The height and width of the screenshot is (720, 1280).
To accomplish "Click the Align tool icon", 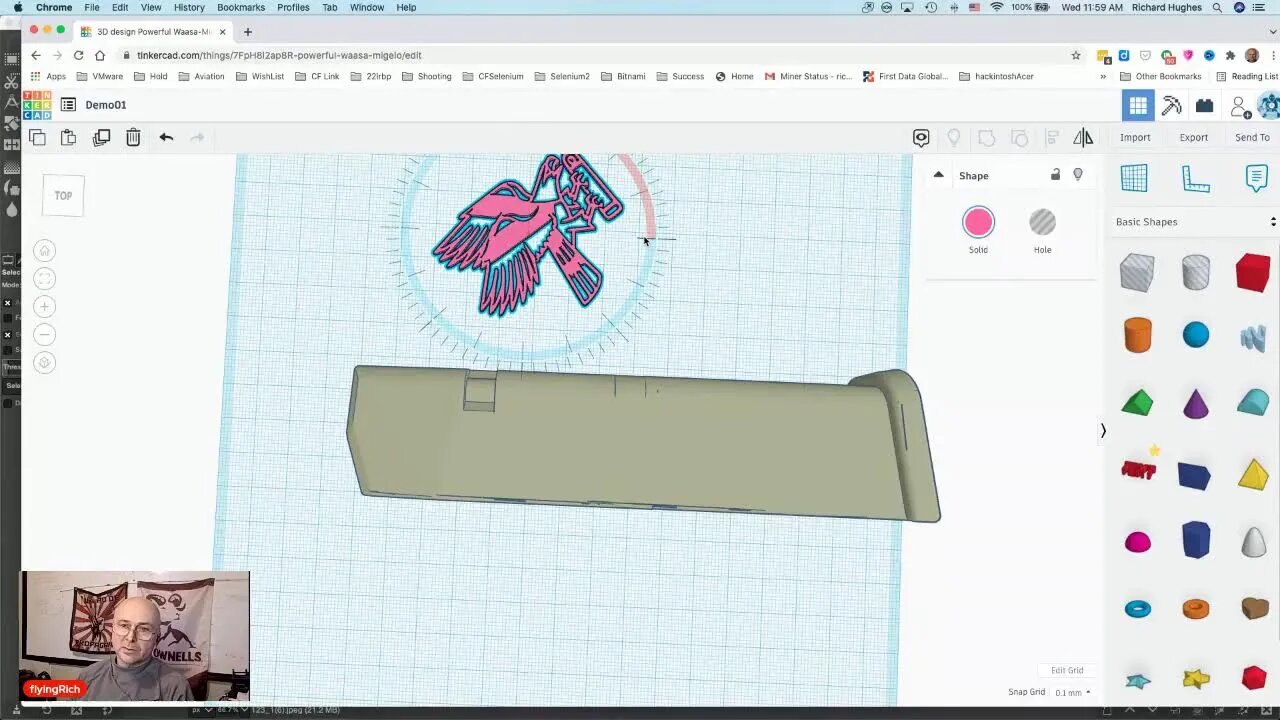I will point(1052,137).
